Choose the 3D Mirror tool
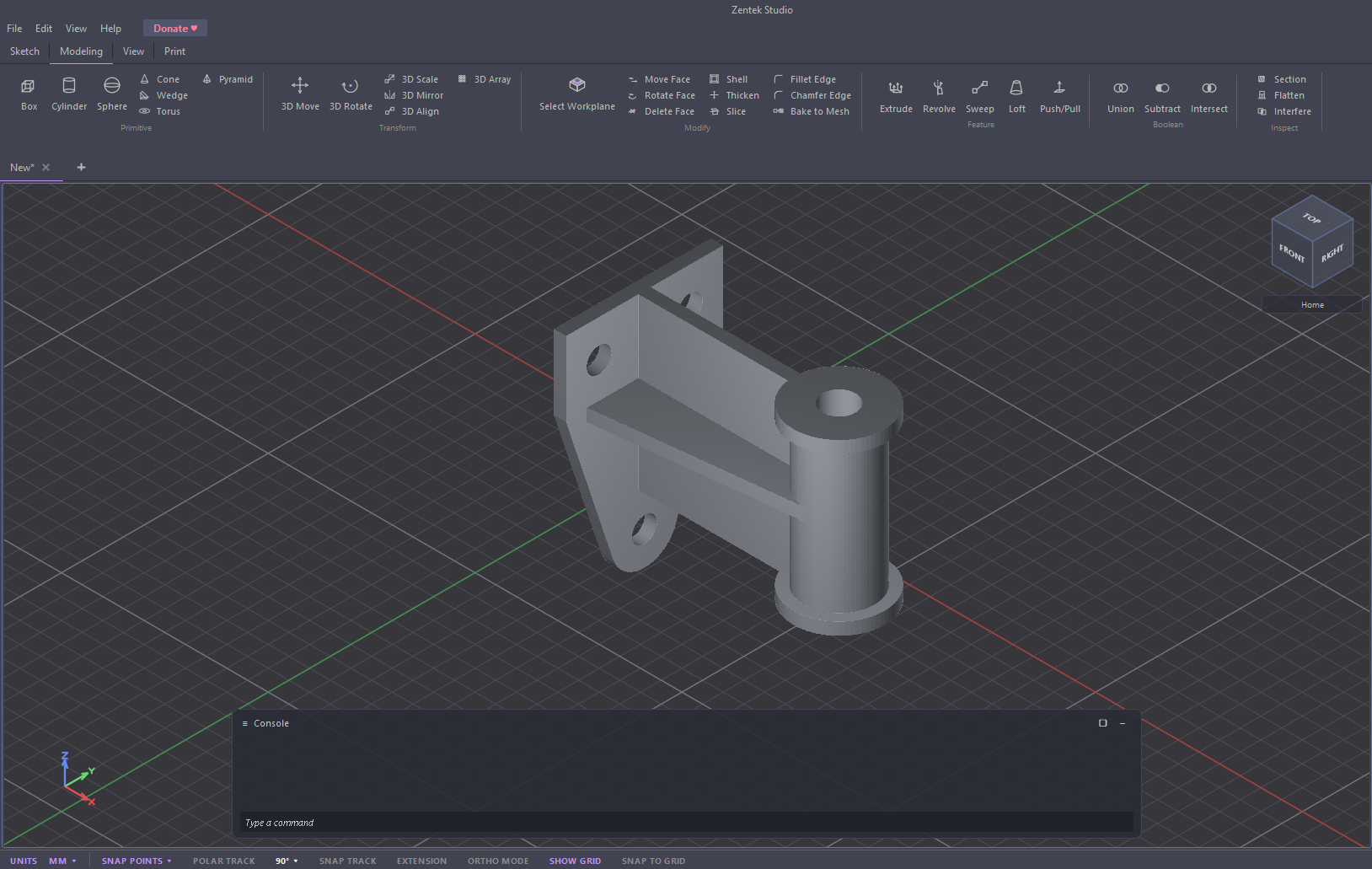The width and height of the screenshot is (1372, 869). [414, 95]
